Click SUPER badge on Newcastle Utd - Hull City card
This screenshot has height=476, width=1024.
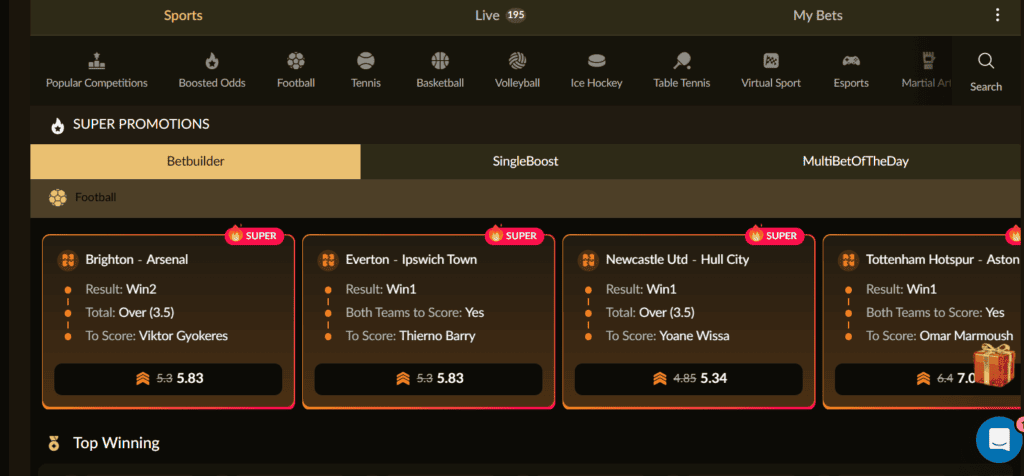point(776,236)
